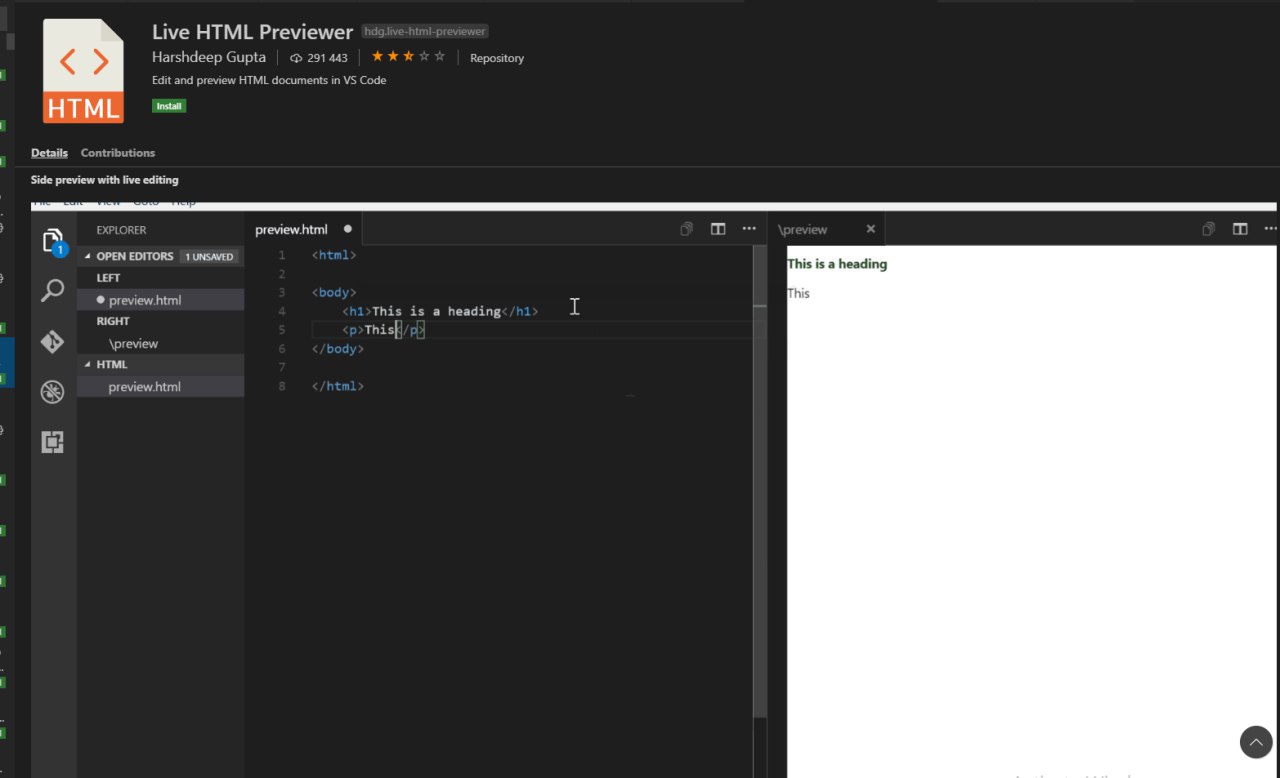Open more actions ellipsis in left editor
The height and width of the screenshot is (778, 1280).
[x=749, y=229]
